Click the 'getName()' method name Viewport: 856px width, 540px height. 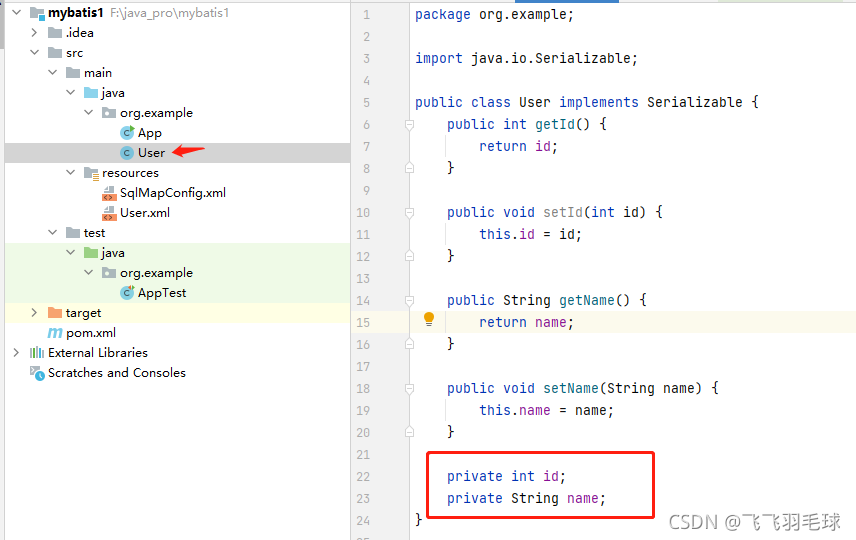pyautogui.click(x=595, y=300)
